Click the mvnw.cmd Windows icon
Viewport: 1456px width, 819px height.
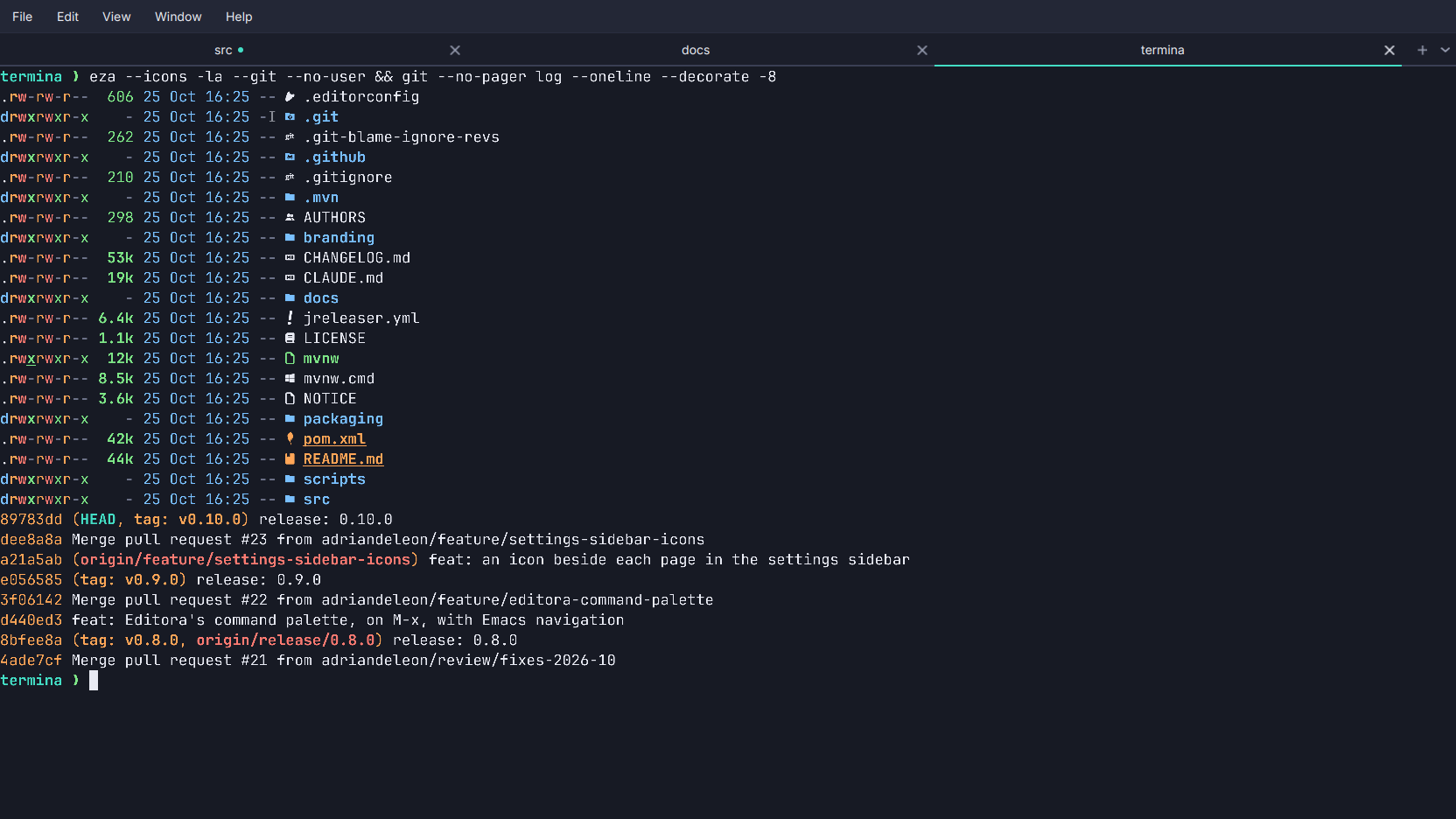tap(290, 379)
